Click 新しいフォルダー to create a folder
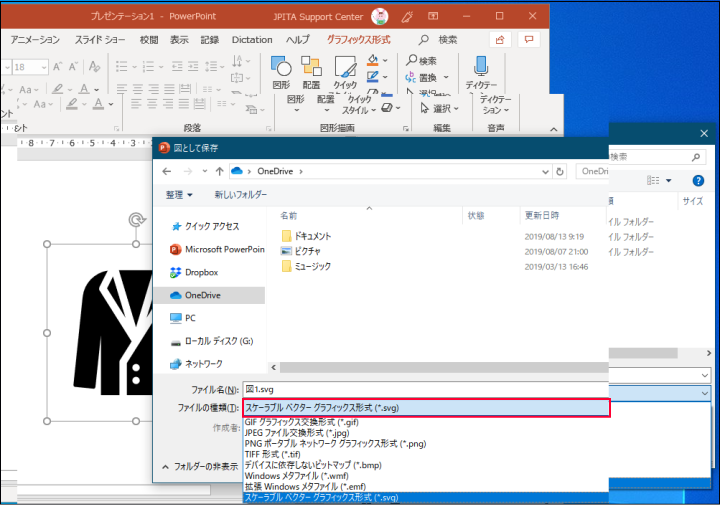720x505 pixels. 241,195
